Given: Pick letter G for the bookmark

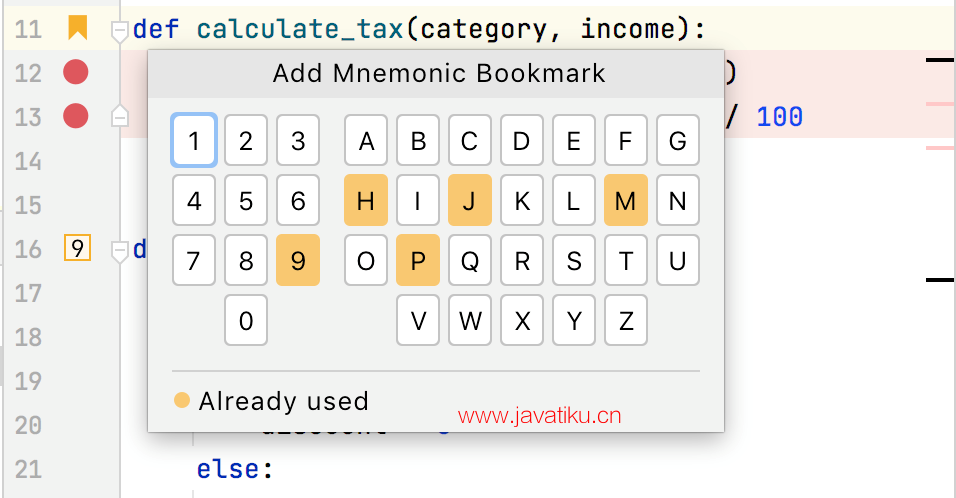Looking at the screenshot, I should tap(678, 141).
